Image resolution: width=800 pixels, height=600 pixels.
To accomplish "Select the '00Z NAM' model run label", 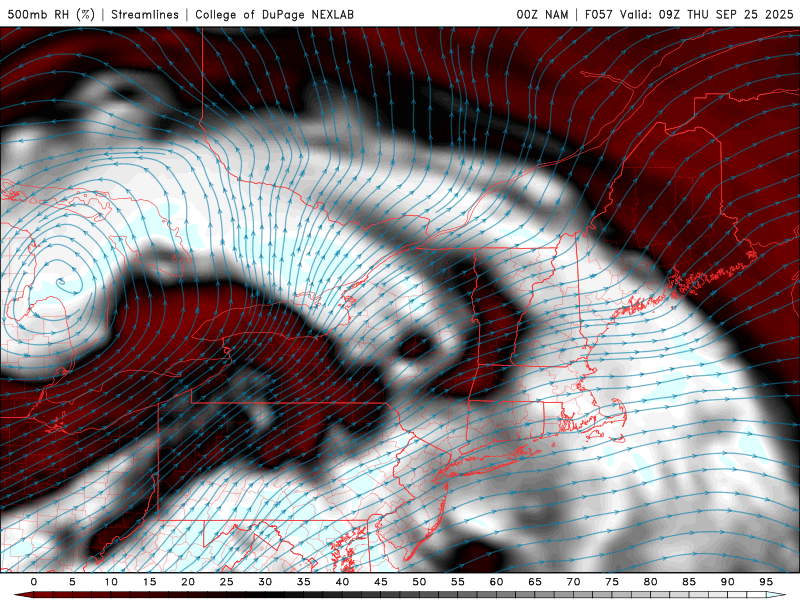I will click(x=542, y=14).
